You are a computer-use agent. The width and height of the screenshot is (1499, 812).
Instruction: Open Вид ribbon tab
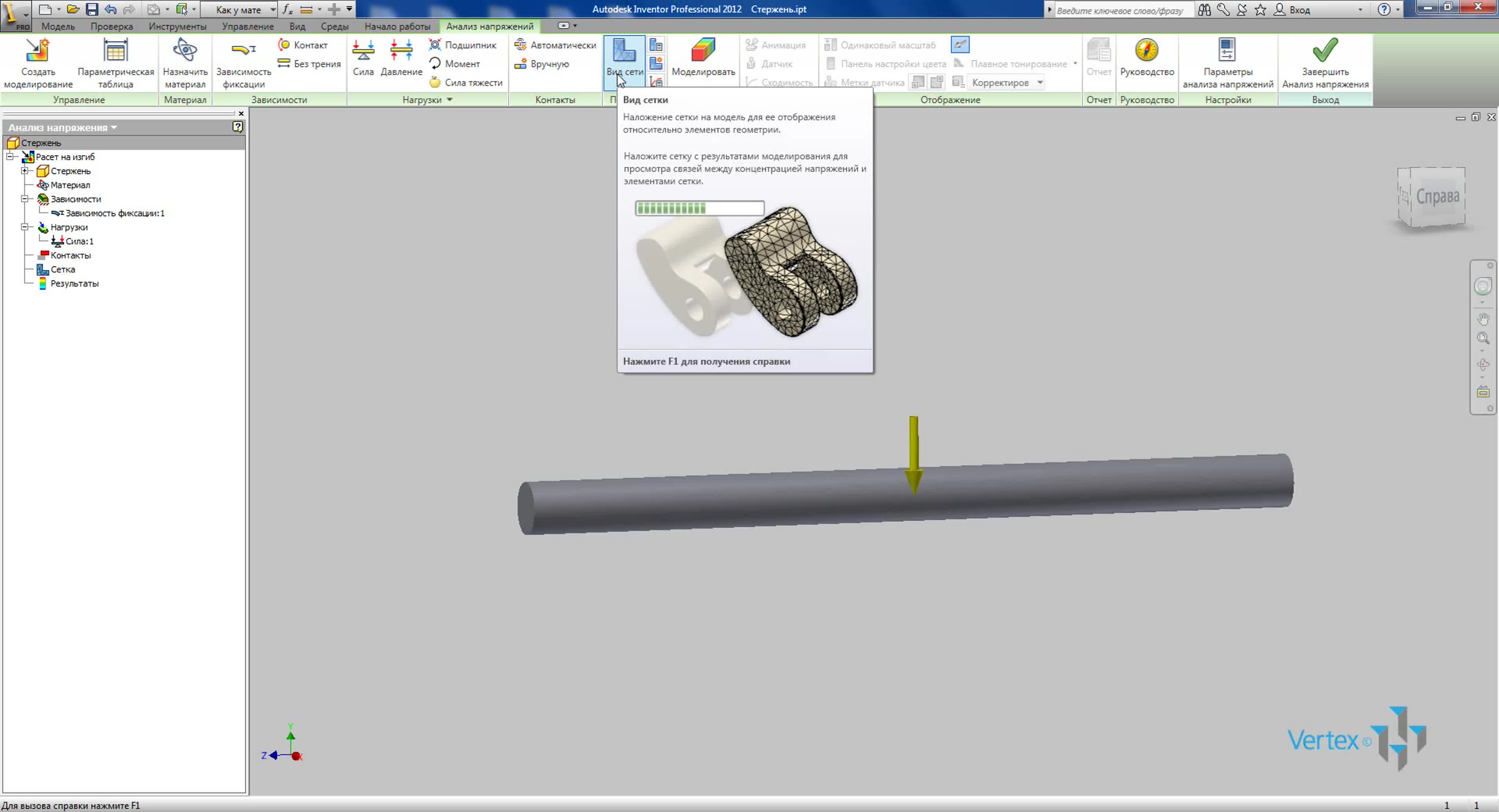point(297,26)
